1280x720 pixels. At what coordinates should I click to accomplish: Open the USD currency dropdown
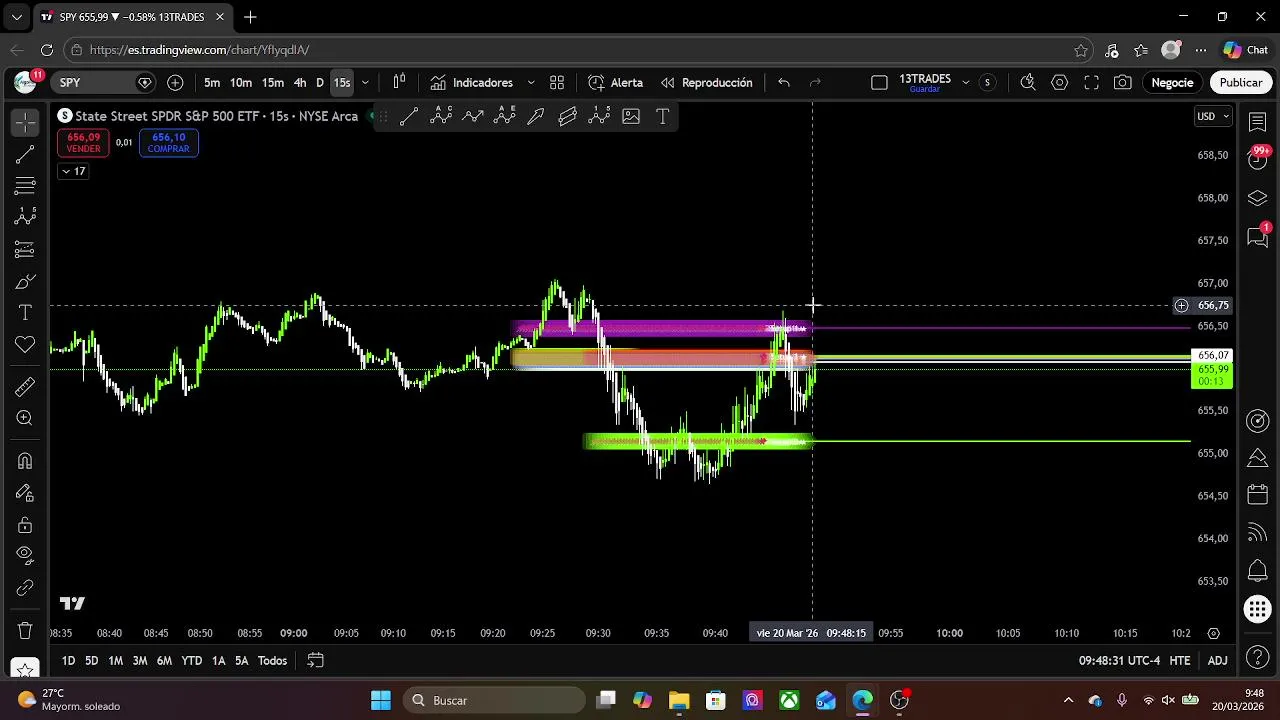[1212, 116]
